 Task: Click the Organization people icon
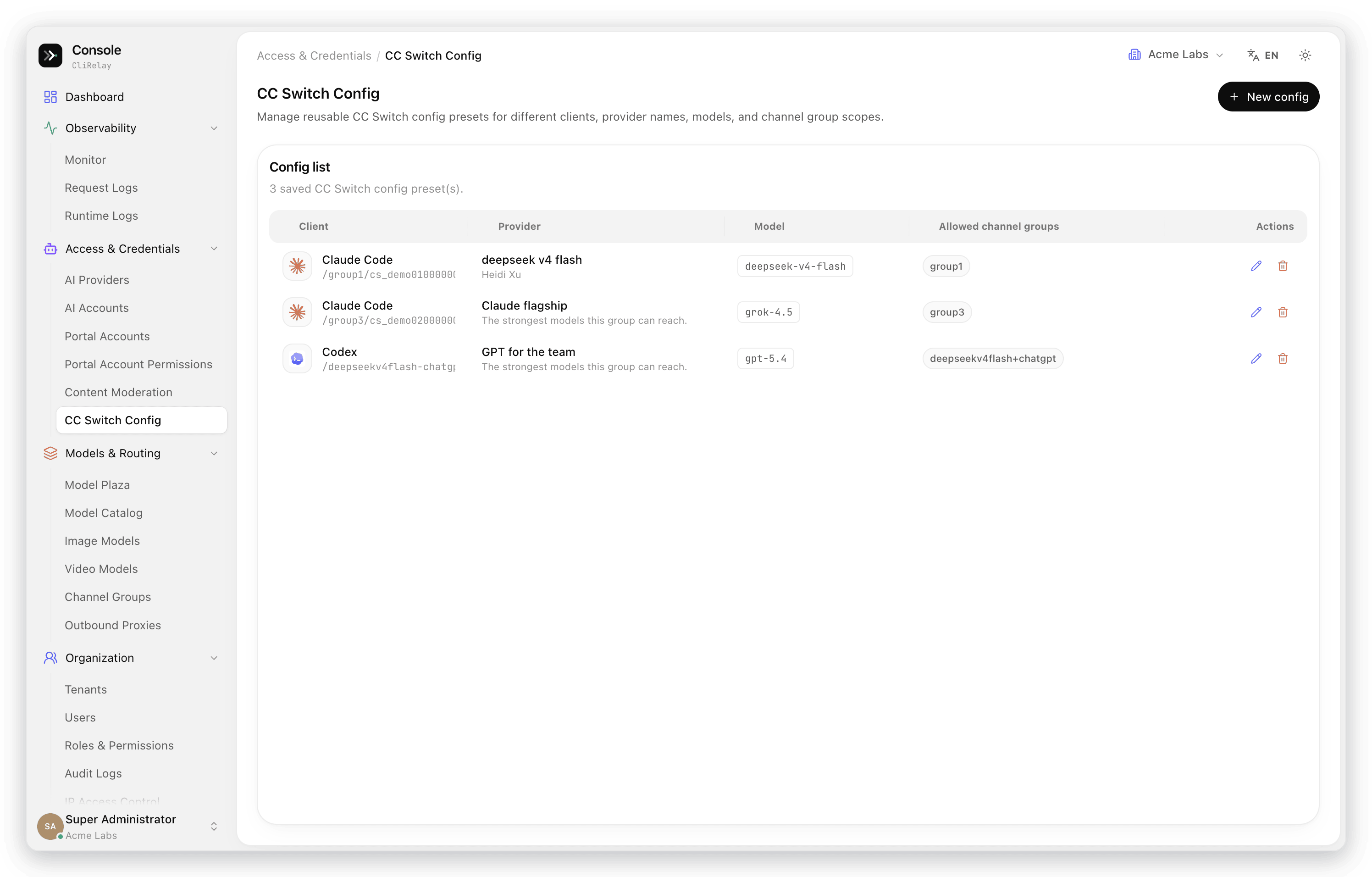tap(50, 658)
